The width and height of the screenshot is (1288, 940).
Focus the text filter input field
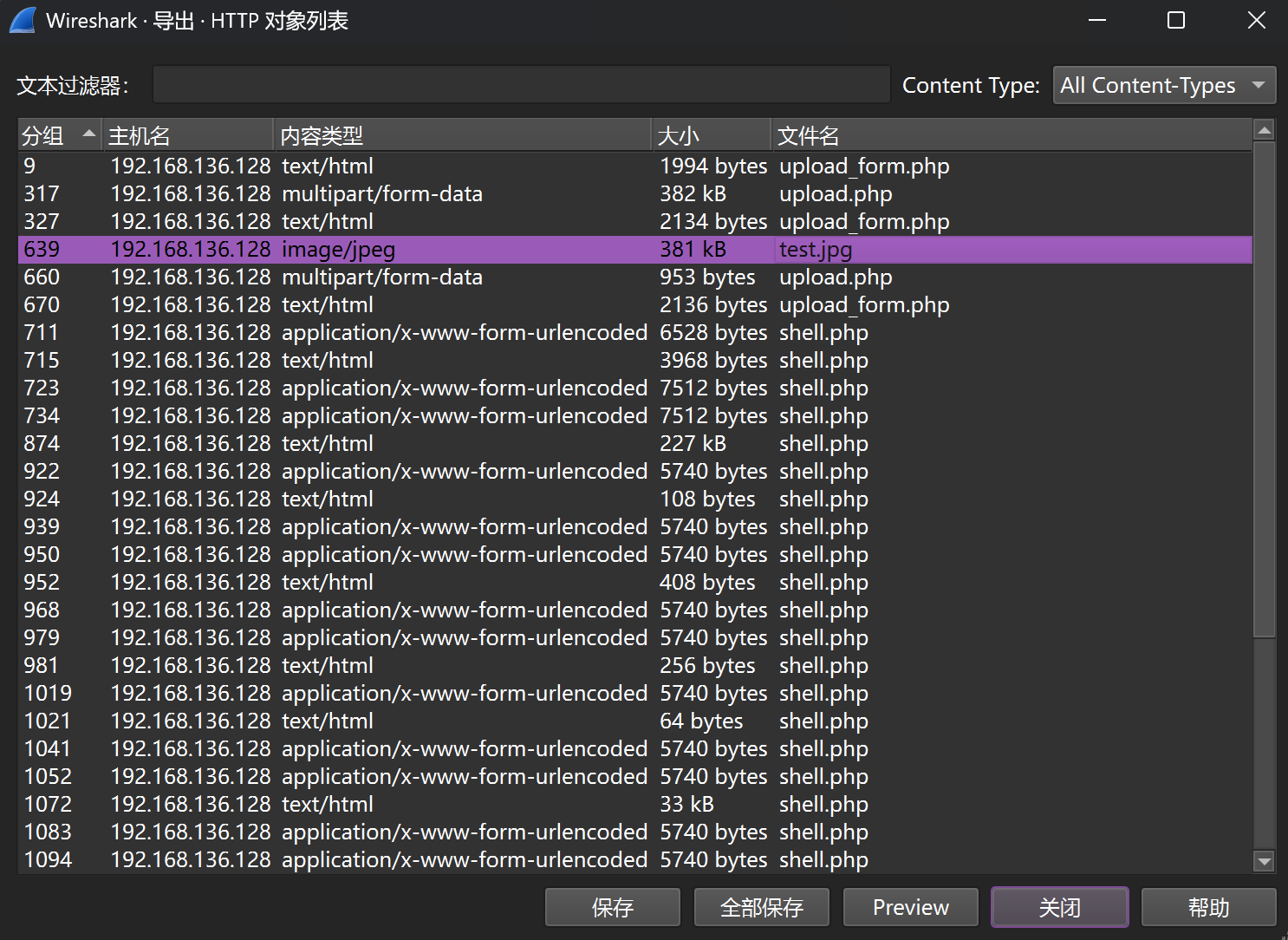(521, 85)
